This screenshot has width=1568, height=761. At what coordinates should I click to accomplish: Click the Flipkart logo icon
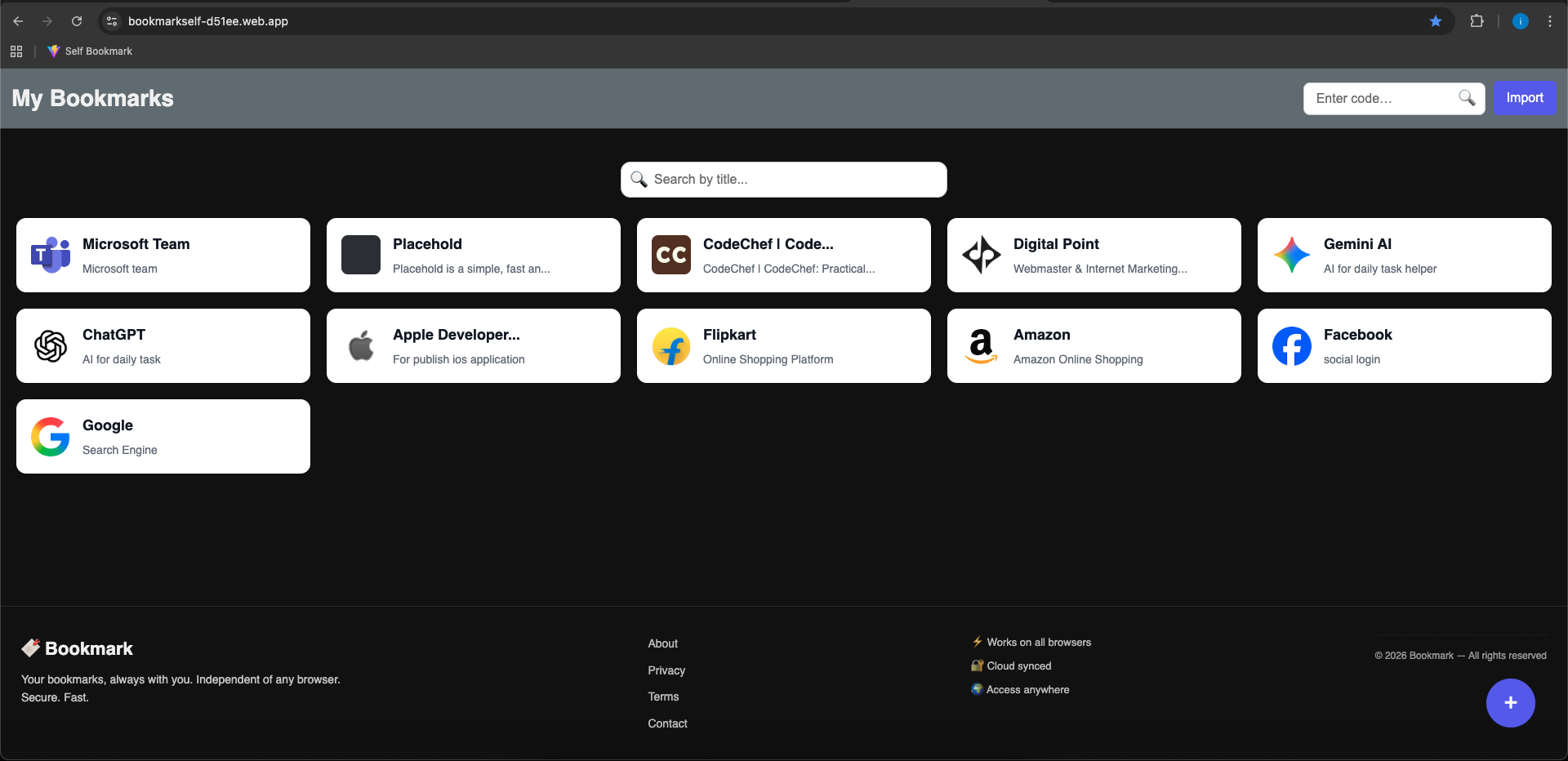coord(671,345)
